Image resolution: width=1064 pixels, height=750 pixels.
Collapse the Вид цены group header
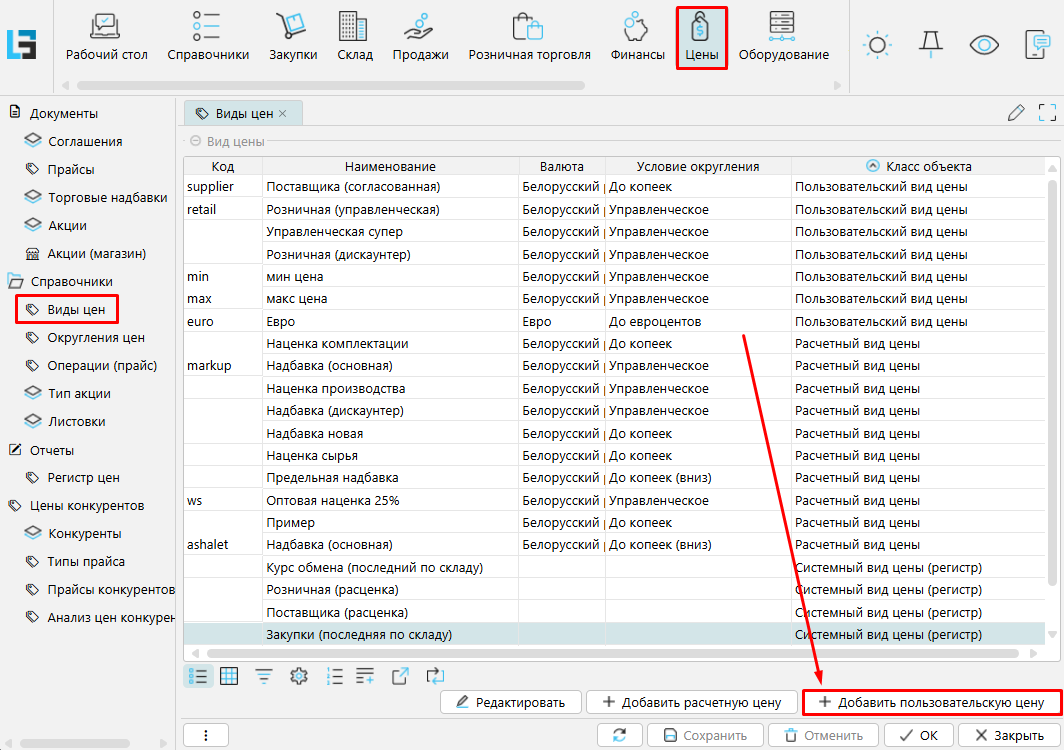click(196, 142)
